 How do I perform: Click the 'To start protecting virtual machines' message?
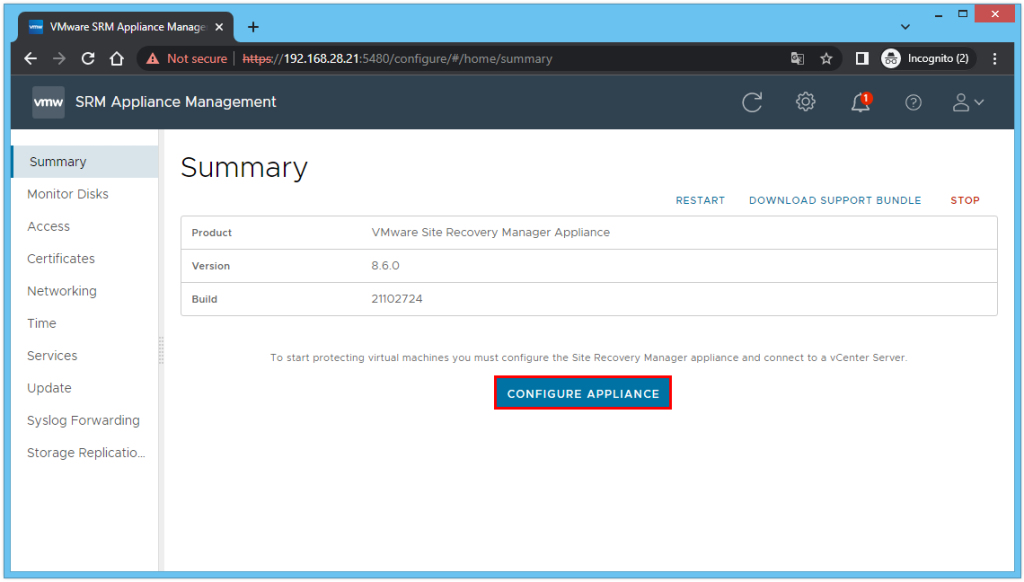coord(588,357)
